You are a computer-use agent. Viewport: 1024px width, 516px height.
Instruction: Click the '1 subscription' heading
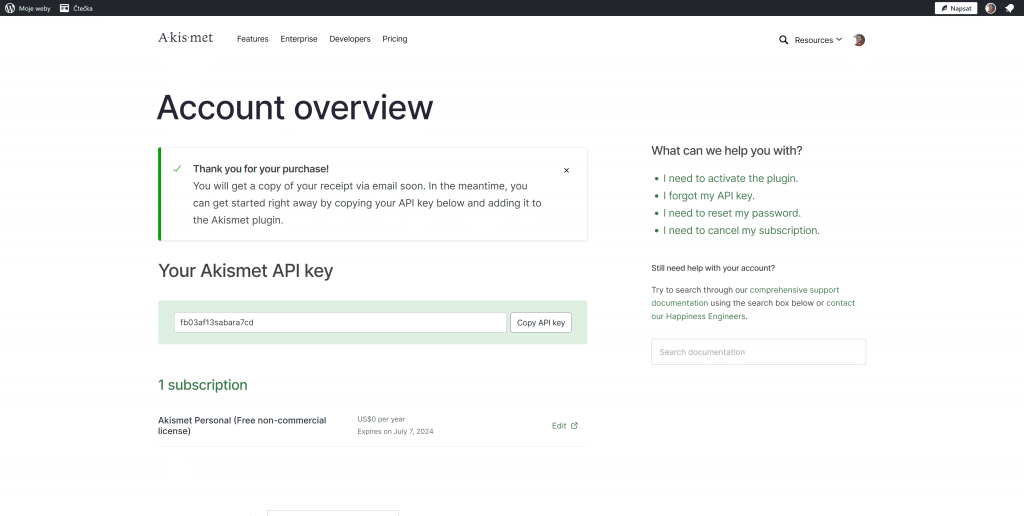click(x=202, y=385)
